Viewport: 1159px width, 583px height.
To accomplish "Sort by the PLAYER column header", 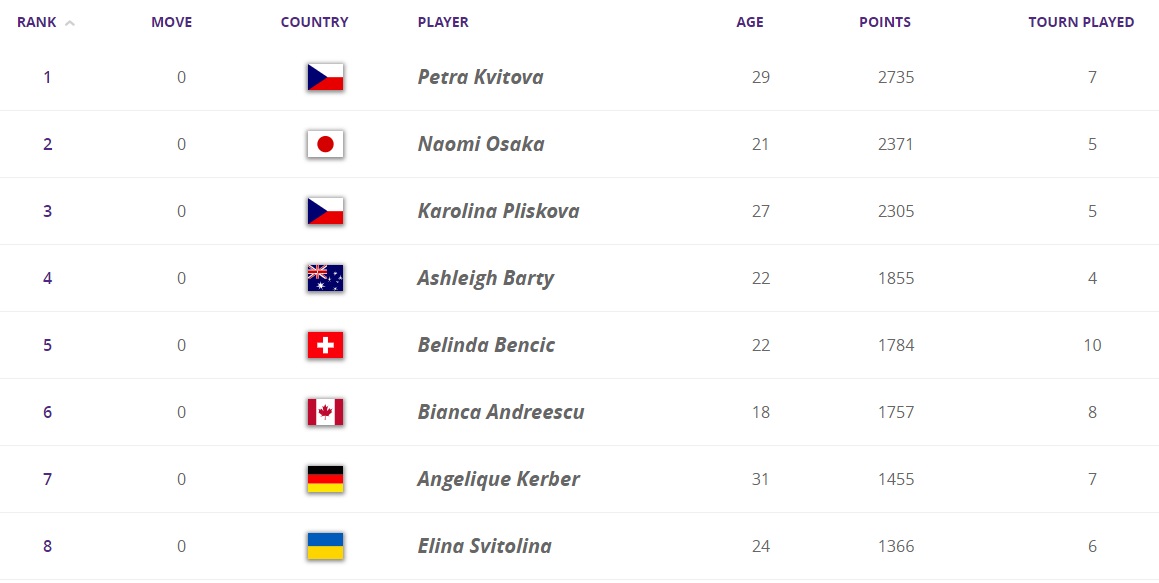I will point(443,22).
